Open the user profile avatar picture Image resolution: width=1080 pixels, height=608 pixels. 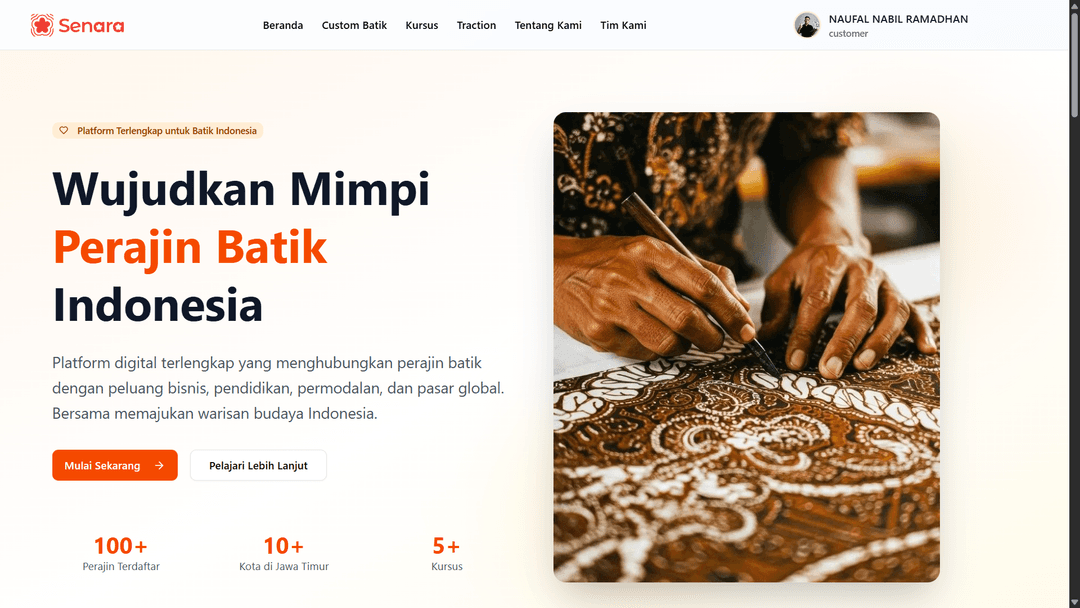807,25
